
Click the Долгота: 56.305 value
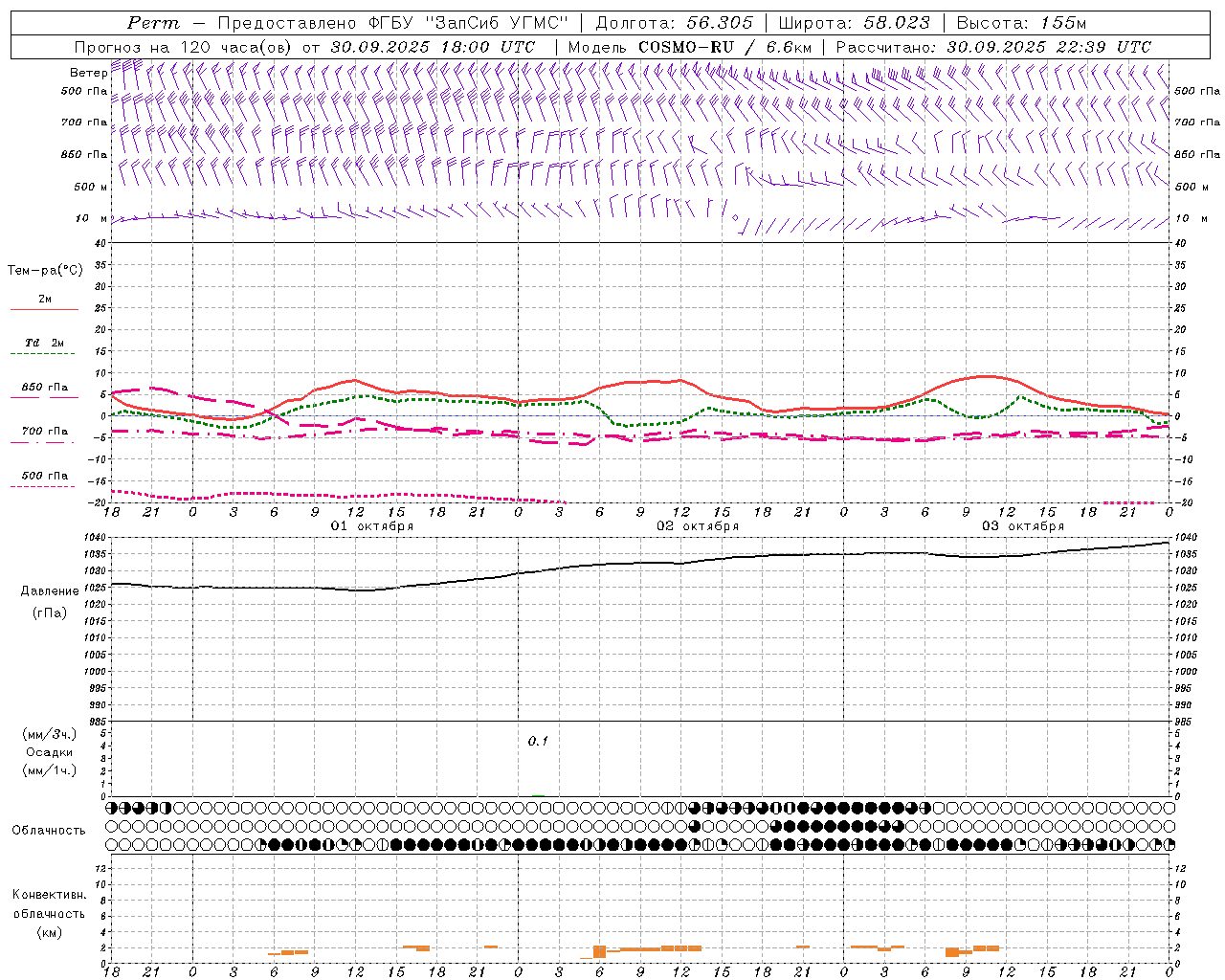click(x=674, y=23)
